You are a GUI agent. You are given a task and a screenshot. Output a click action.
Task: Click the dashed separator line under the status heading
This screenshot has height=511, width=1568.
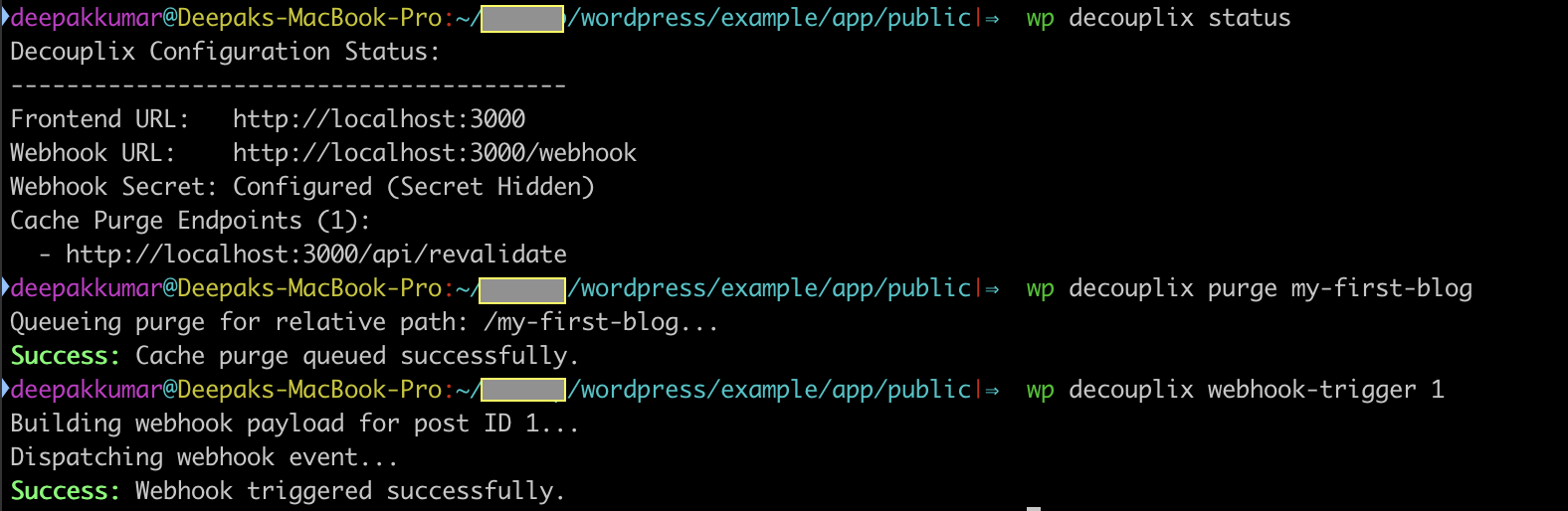click(289, 85)
